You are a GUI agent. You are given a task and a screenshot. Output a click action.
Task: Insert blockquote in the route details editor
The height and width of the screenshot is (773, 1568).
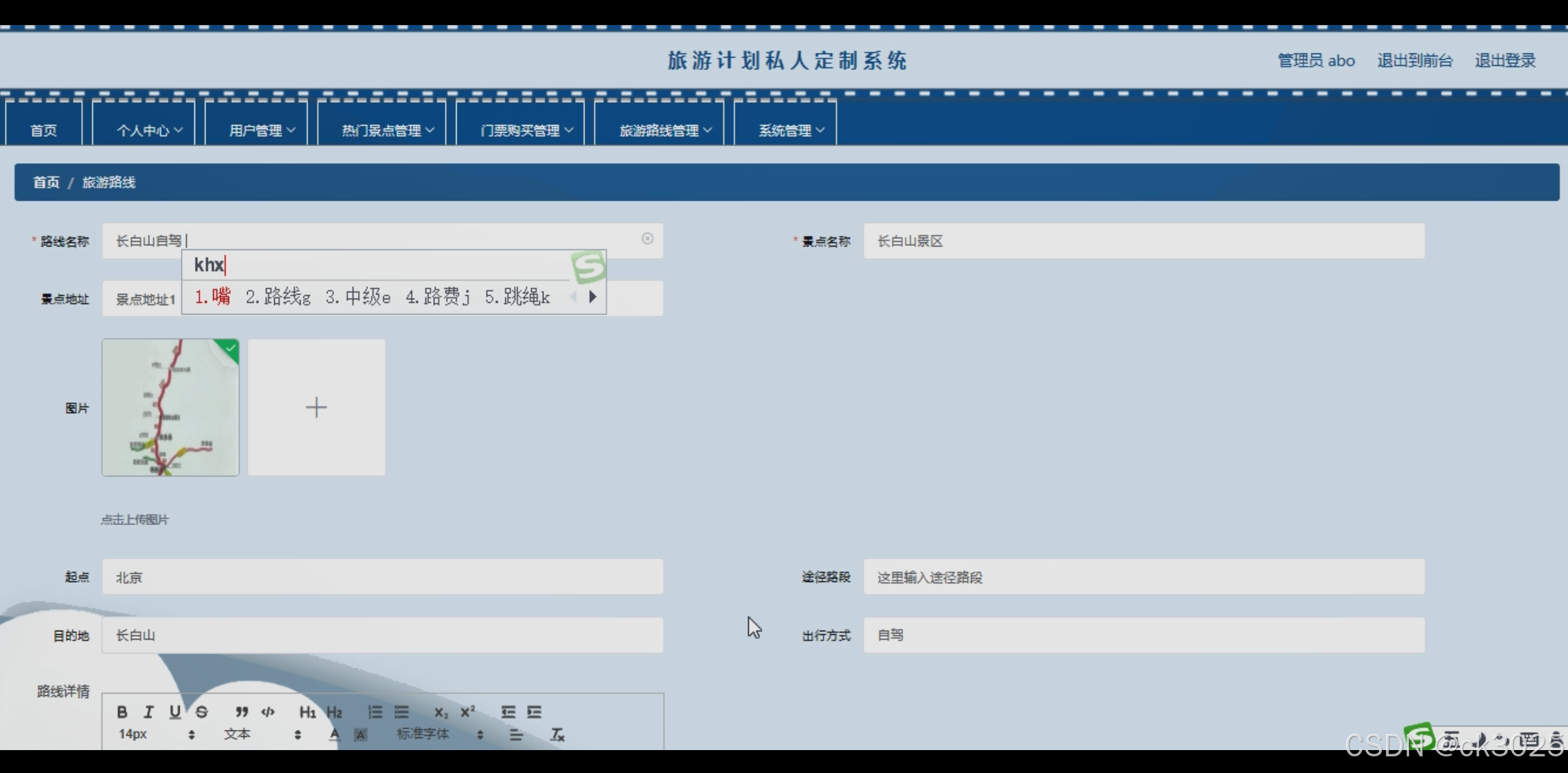pos(242,712)
